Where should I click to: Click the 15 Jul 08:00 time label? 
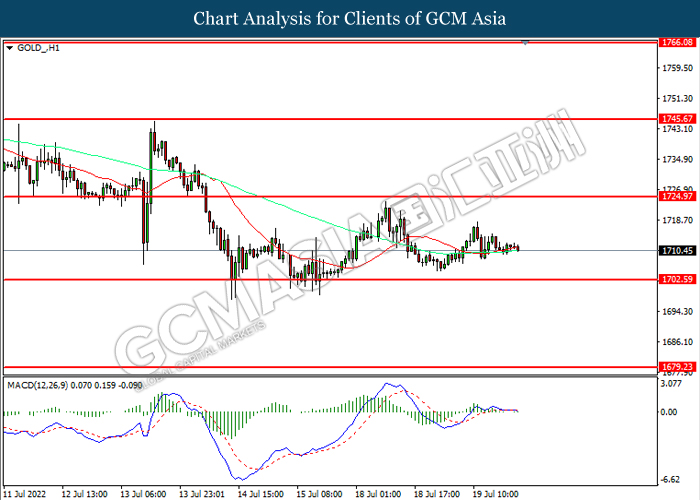319,494
